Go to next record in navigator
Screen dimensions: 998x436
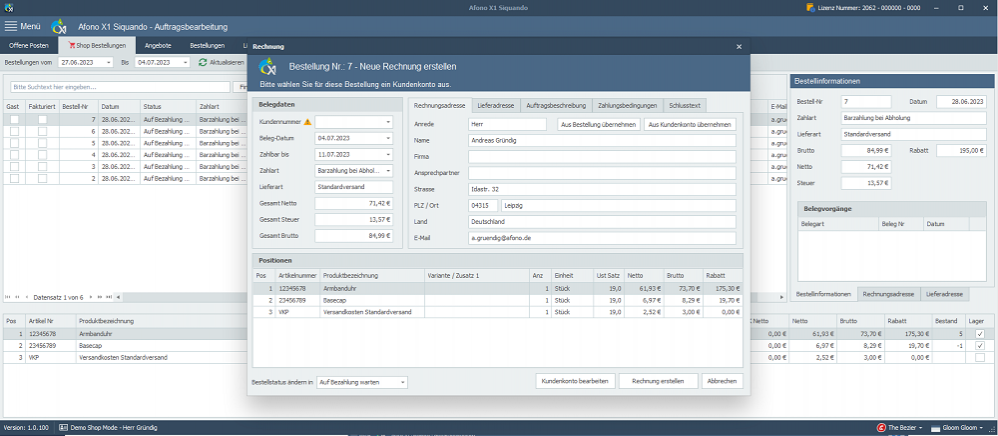point(91,297)
